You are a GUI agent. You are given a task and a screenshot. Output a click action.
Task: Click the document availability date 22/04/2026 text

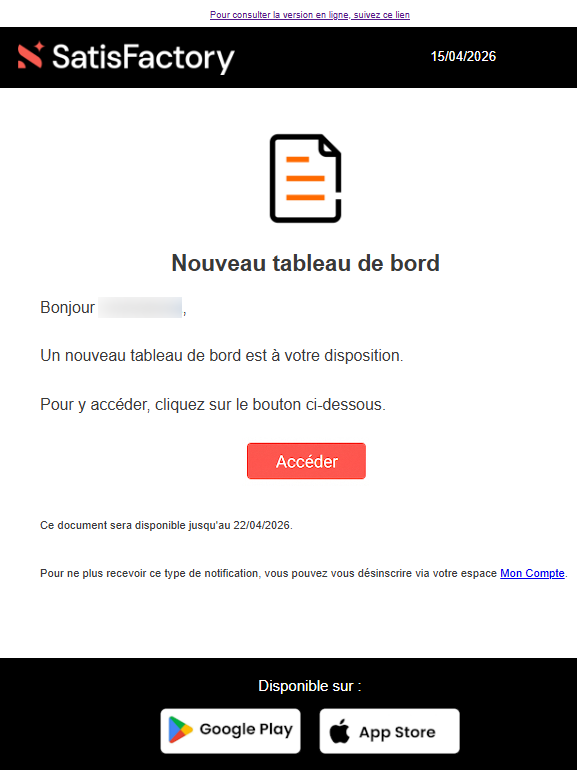coord(262,525)
